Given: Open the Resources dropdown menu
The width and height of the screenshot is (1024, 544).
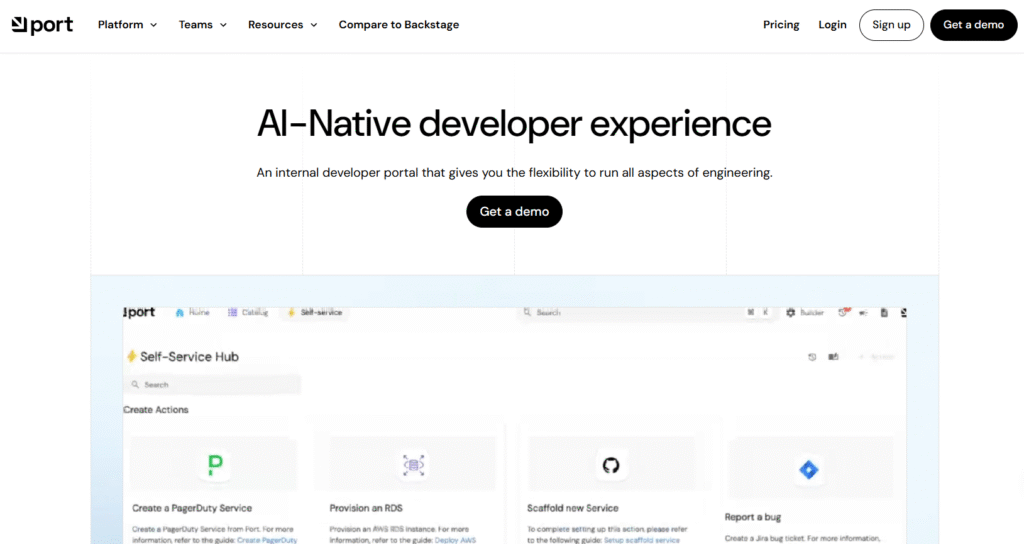Looking at the screenshot, I should click(282, 25).
